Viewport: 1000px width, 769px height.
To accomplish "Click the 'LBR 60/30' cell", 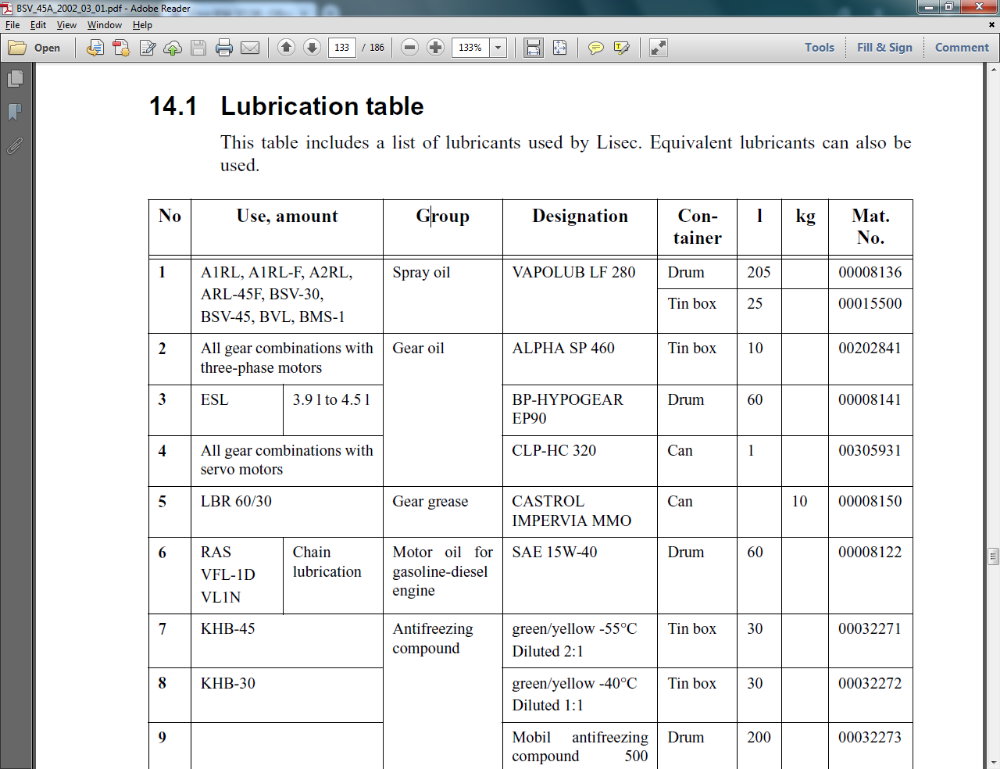I will coord(236,501).
